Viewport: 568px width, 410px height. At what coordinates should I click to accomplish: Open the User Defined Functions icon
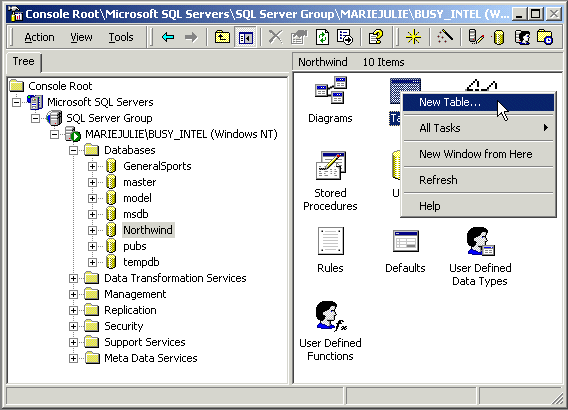(330, 316)
